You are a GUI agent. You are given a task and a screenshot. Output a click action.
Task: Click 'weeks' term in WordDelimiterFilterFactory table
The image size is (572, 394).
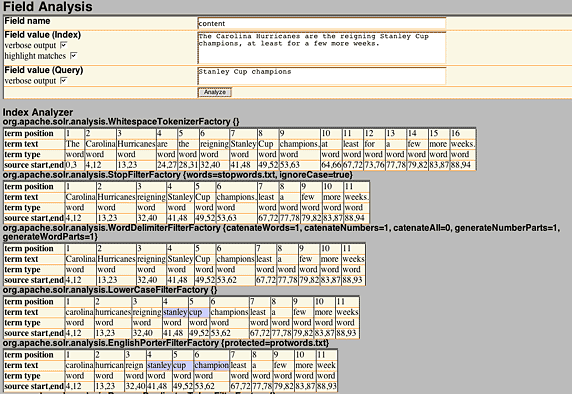(x=353, y=259)
